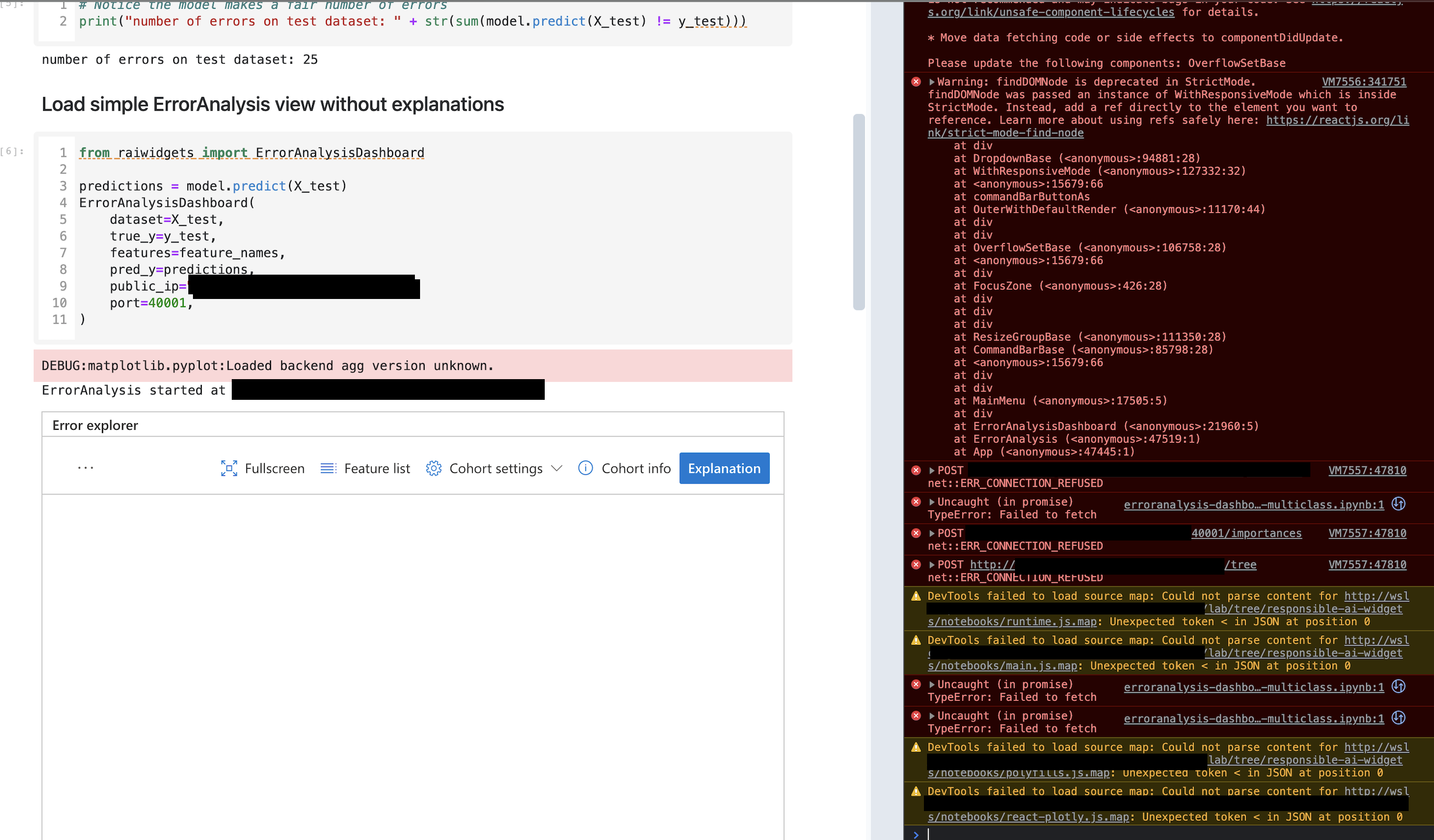
Task: Click the Cohort settings gear icon
Action: tap(434, 469)
